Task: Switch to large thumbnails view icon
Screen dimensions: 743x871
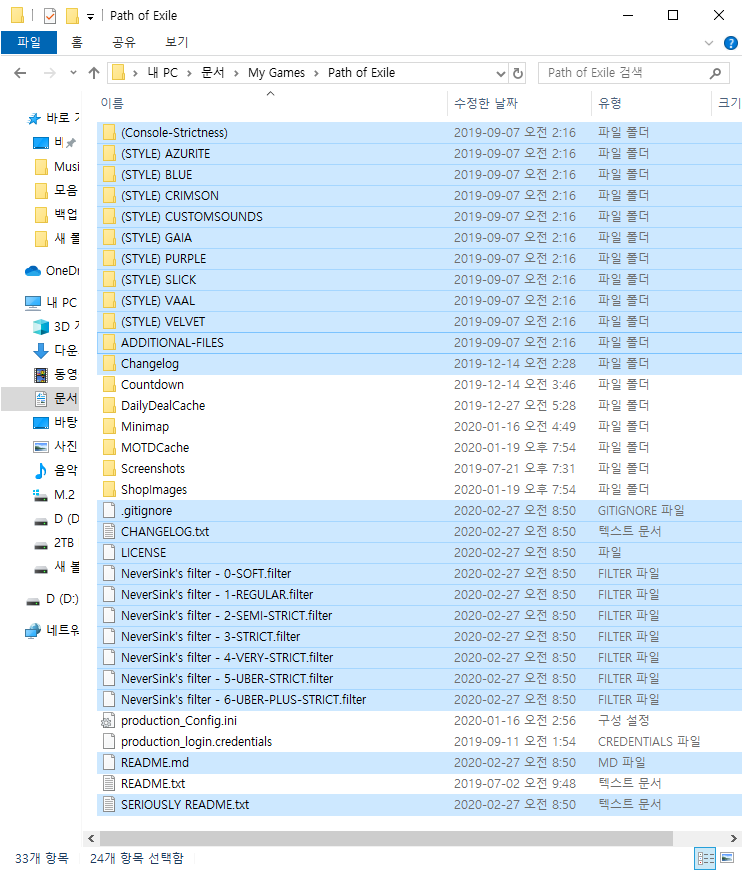Action: pos(727,858)
